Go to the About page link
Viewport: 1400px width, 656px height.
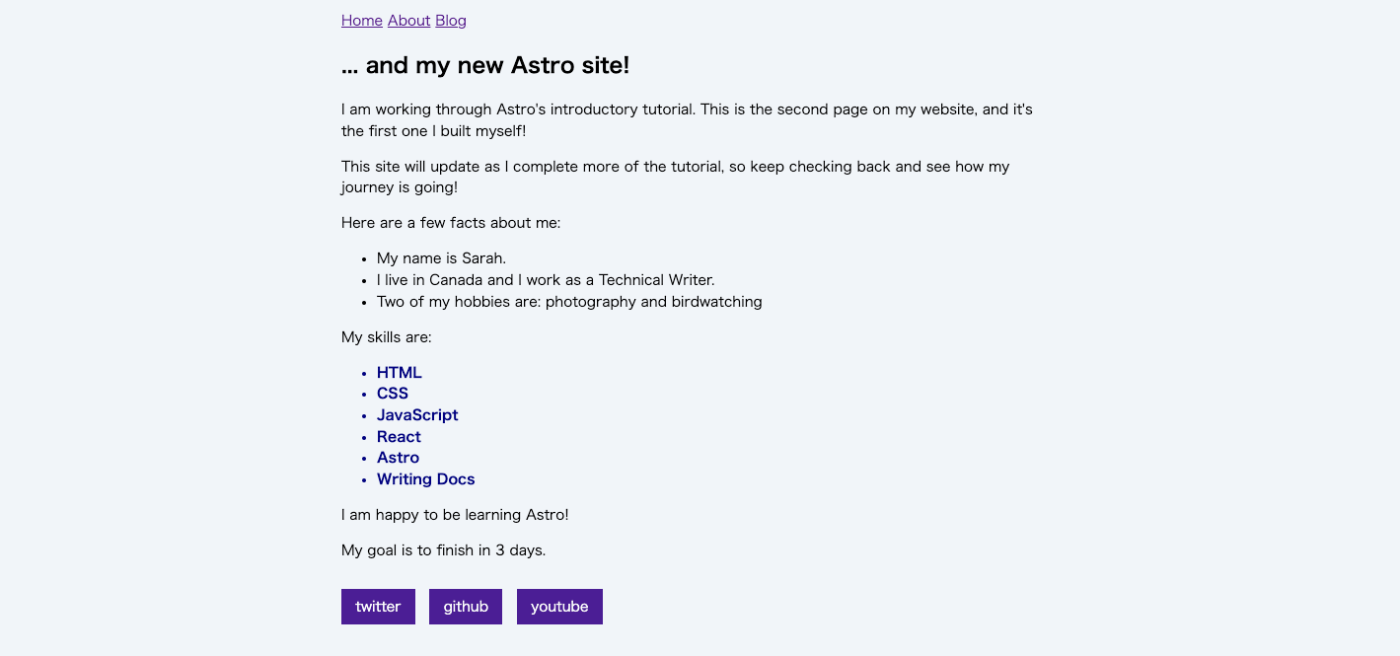tap(409, 20)
